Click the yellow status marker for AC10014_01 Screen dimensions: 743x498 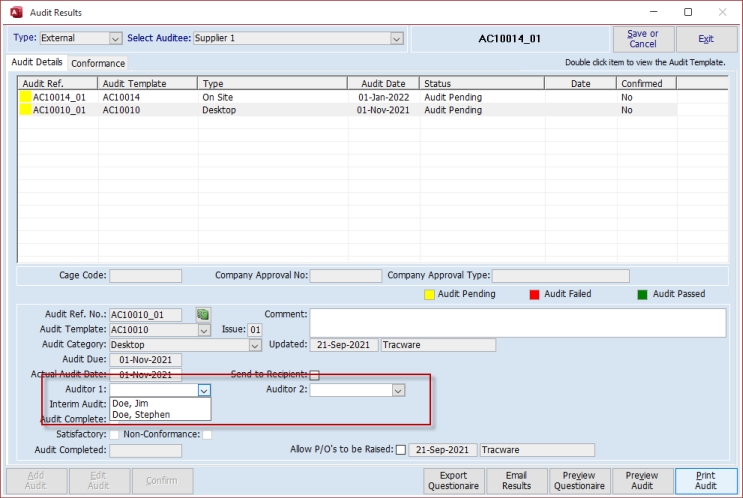[25, 98]
